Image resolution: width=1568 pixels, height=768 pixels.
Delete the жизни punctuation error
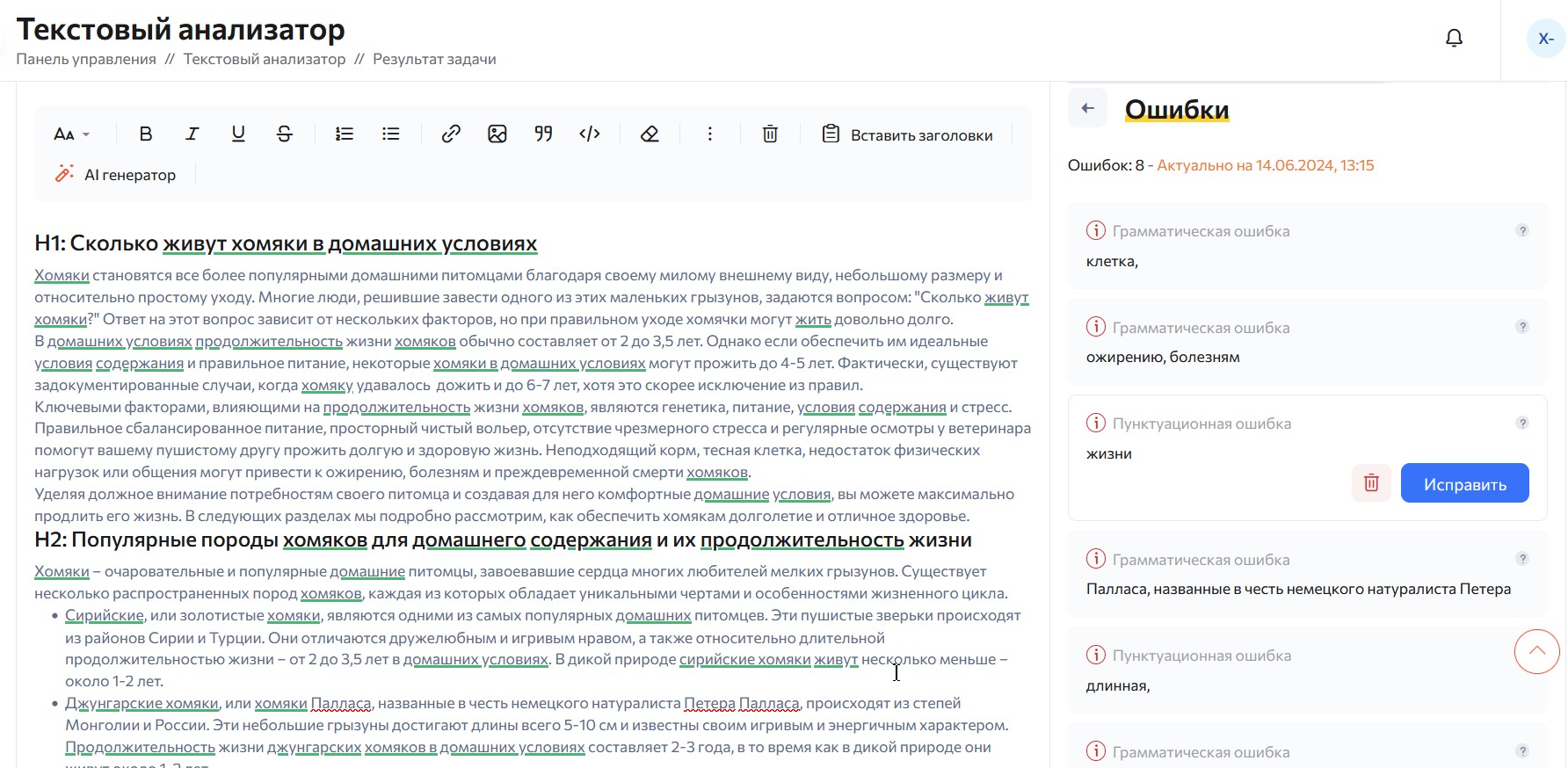coord(1371,483)
